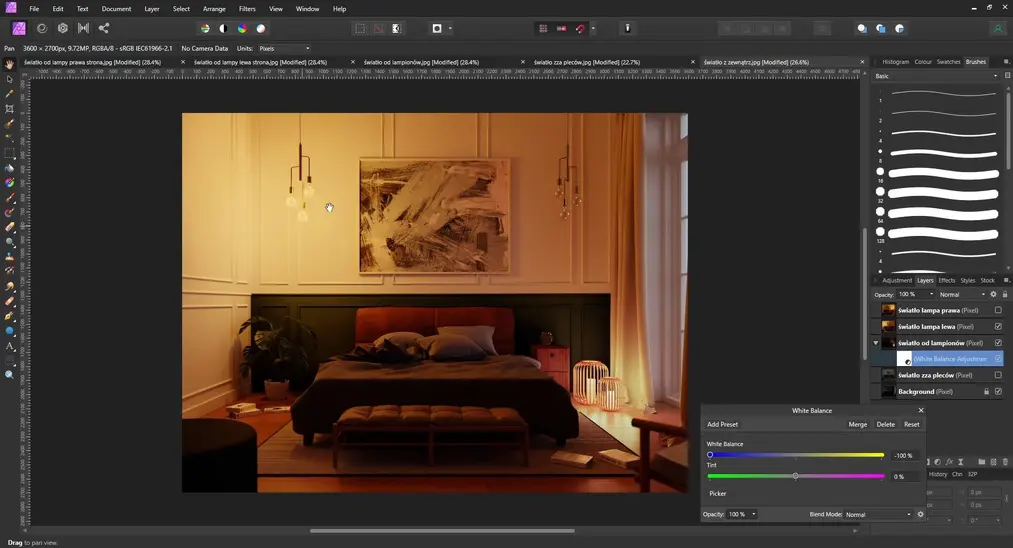1013x548 pixels.
Task: Toggle White Balance Adjustment layer visibility
Action: point(998,359)
